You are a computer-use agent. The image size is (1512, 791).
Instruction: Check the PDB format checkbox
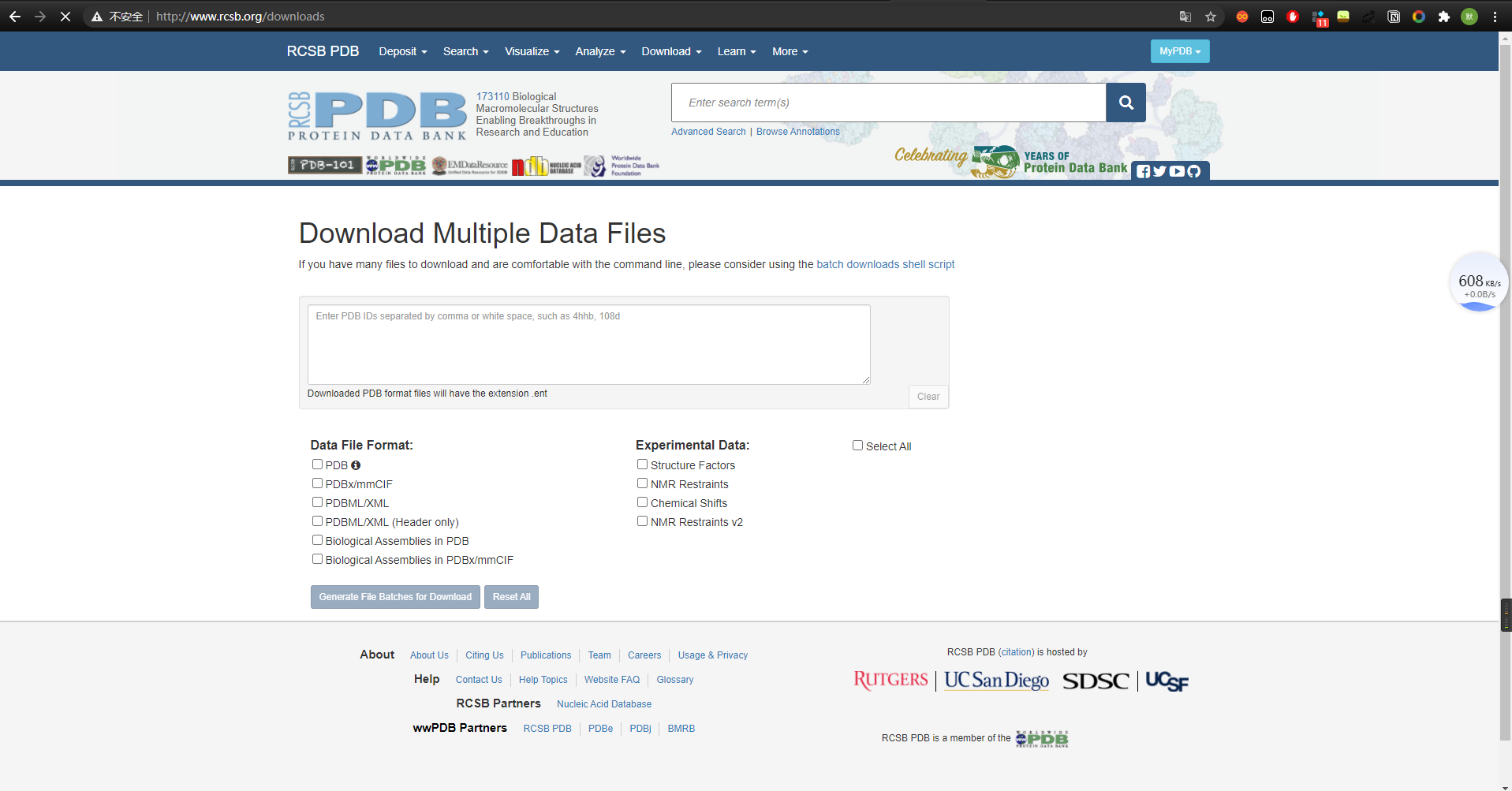pyautogui.click(x=317, y=465)
